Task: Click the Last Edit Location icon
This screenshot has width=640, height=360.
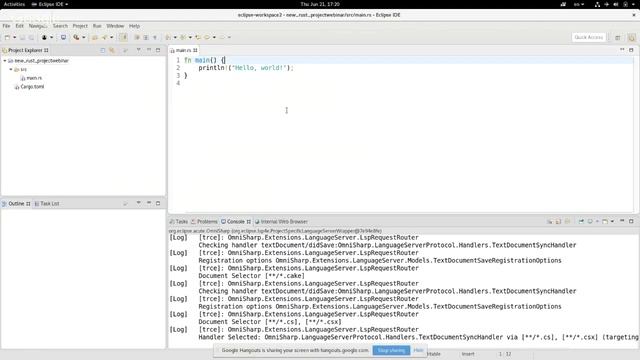Action: point(198,37)
